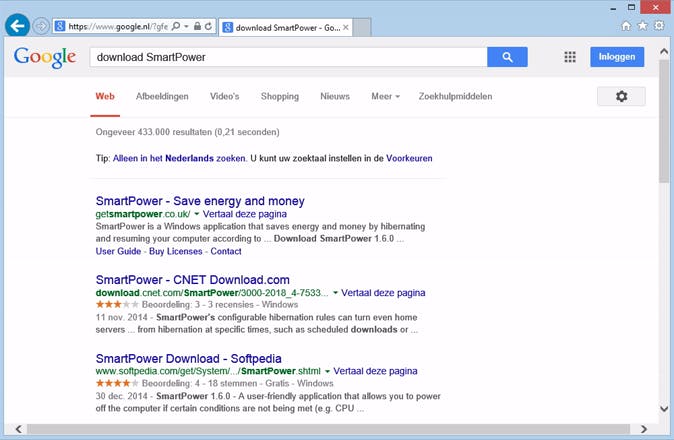Click the four-star rating of Softpedia result
Screen dimensions: 674x440
[x=117, y=383]
